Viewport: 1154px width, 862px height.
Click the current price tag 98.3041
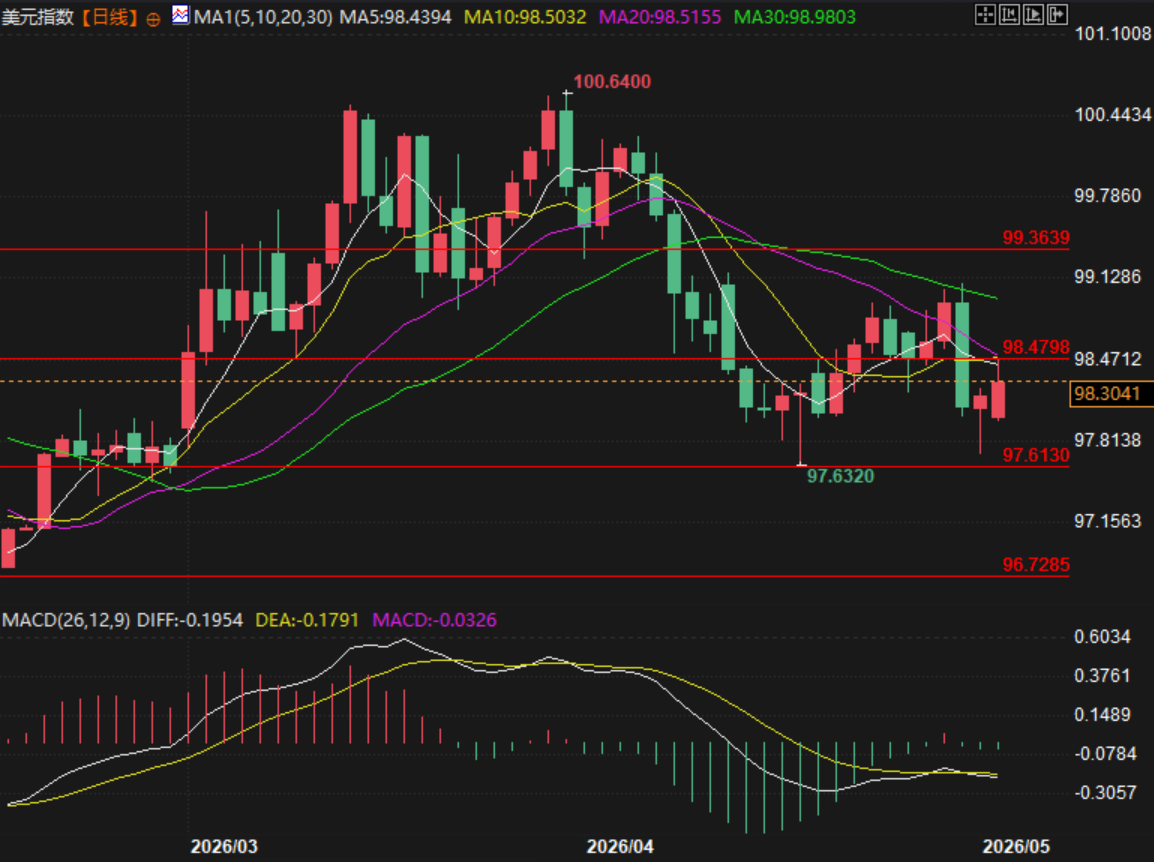click(x=1111, y=394)
